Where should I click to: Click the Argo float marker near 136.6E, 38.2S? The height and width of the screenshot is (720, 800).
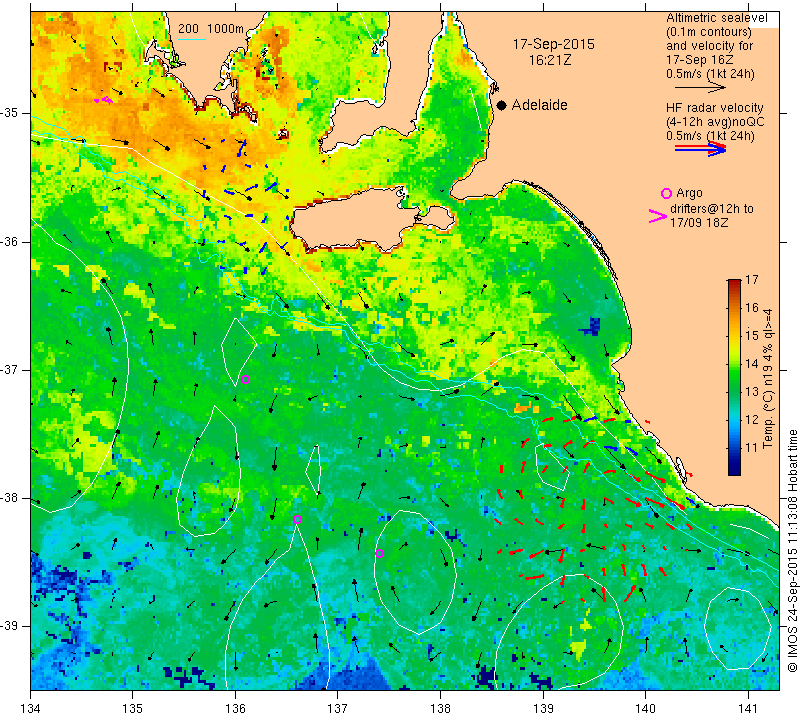297,519
